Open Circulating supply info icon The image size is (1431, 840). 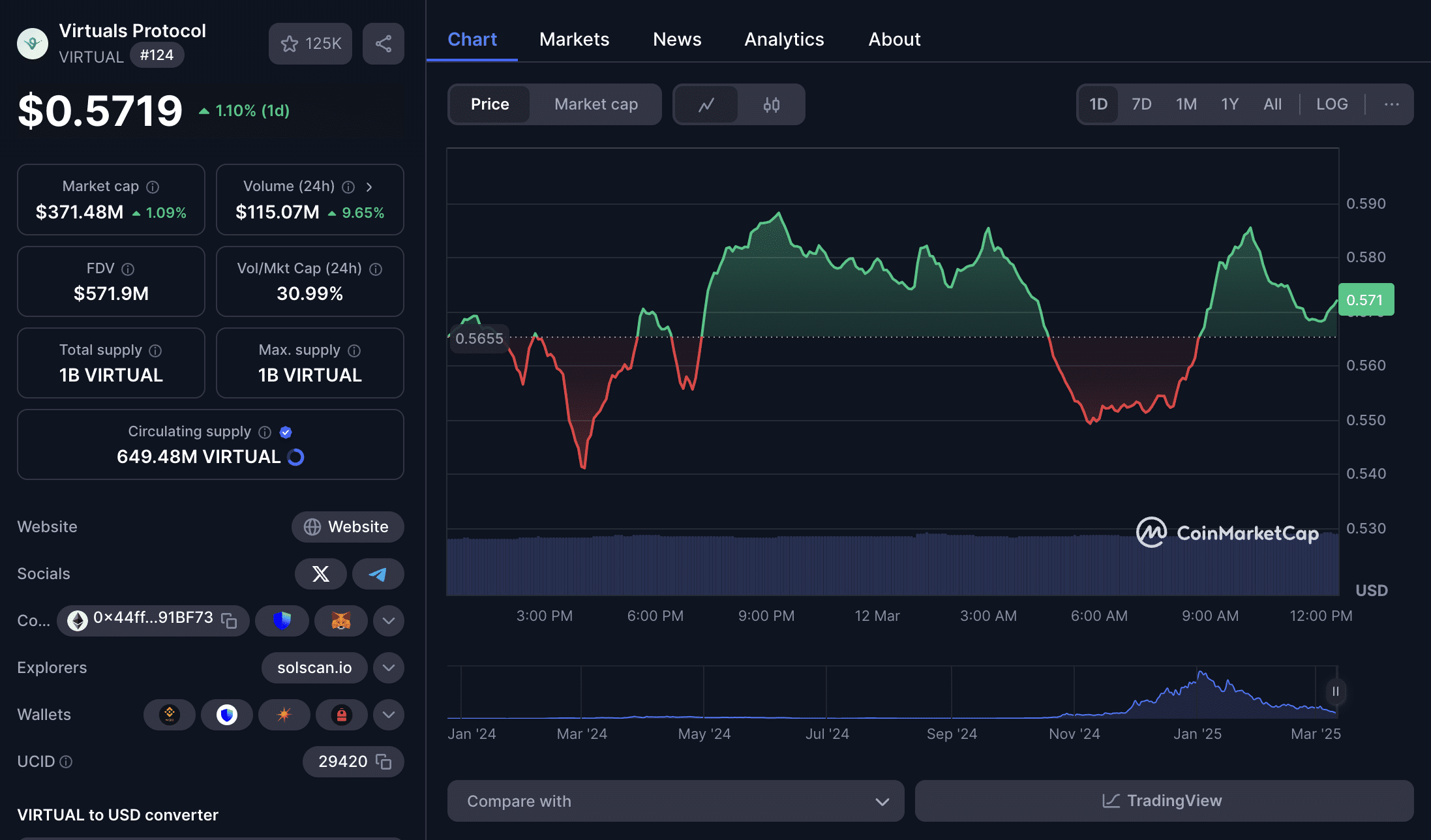[x=265, y=432]
